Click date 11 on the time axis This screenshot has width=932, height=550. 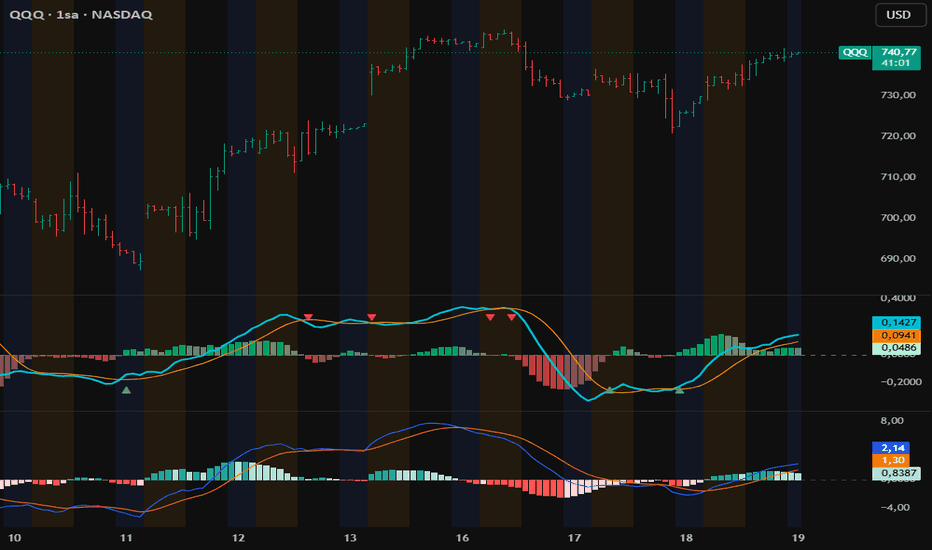[126, 538]
